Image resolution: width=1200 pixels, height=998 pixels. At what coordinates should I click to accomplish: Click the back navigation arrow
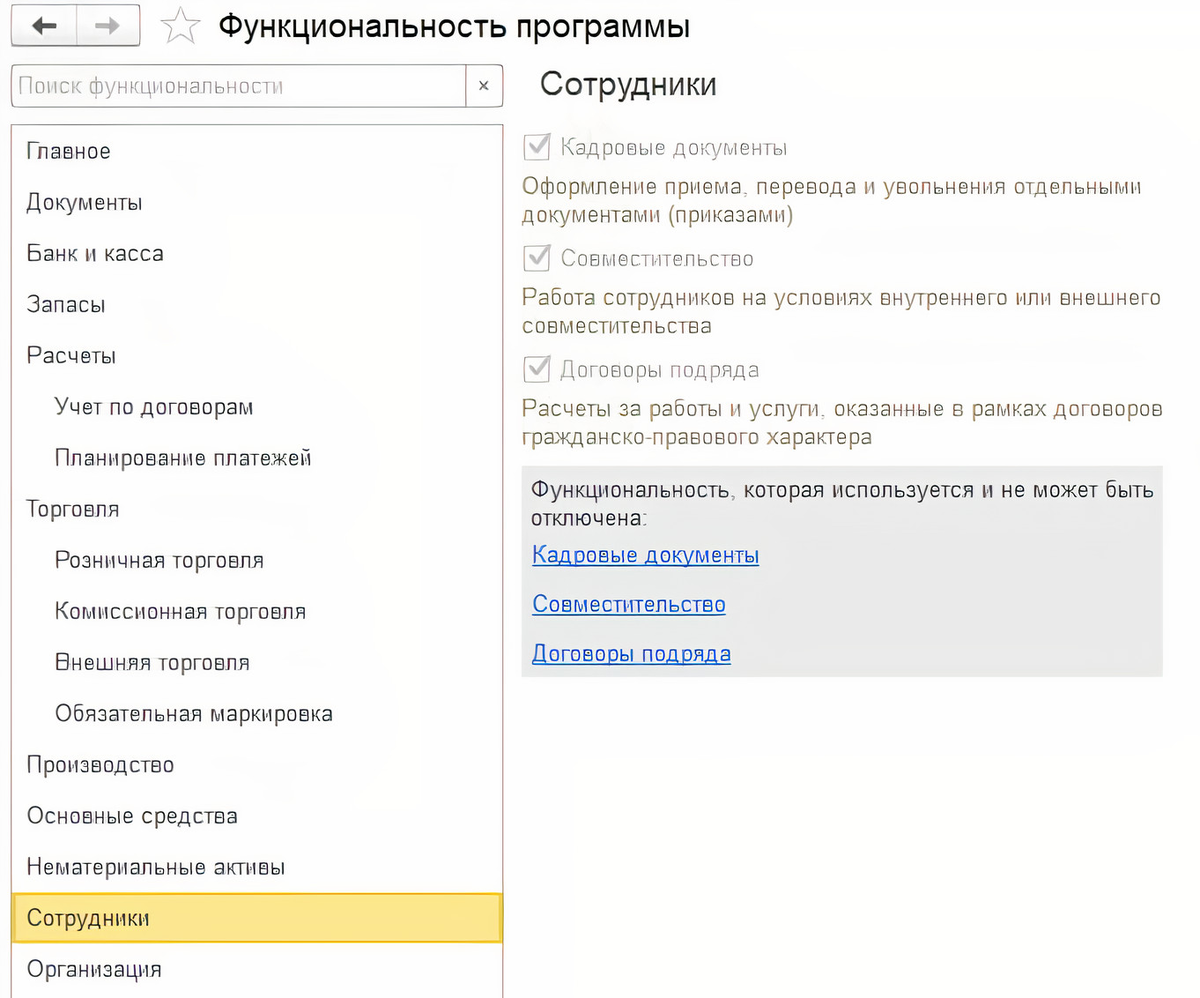(x=45, y=25)
